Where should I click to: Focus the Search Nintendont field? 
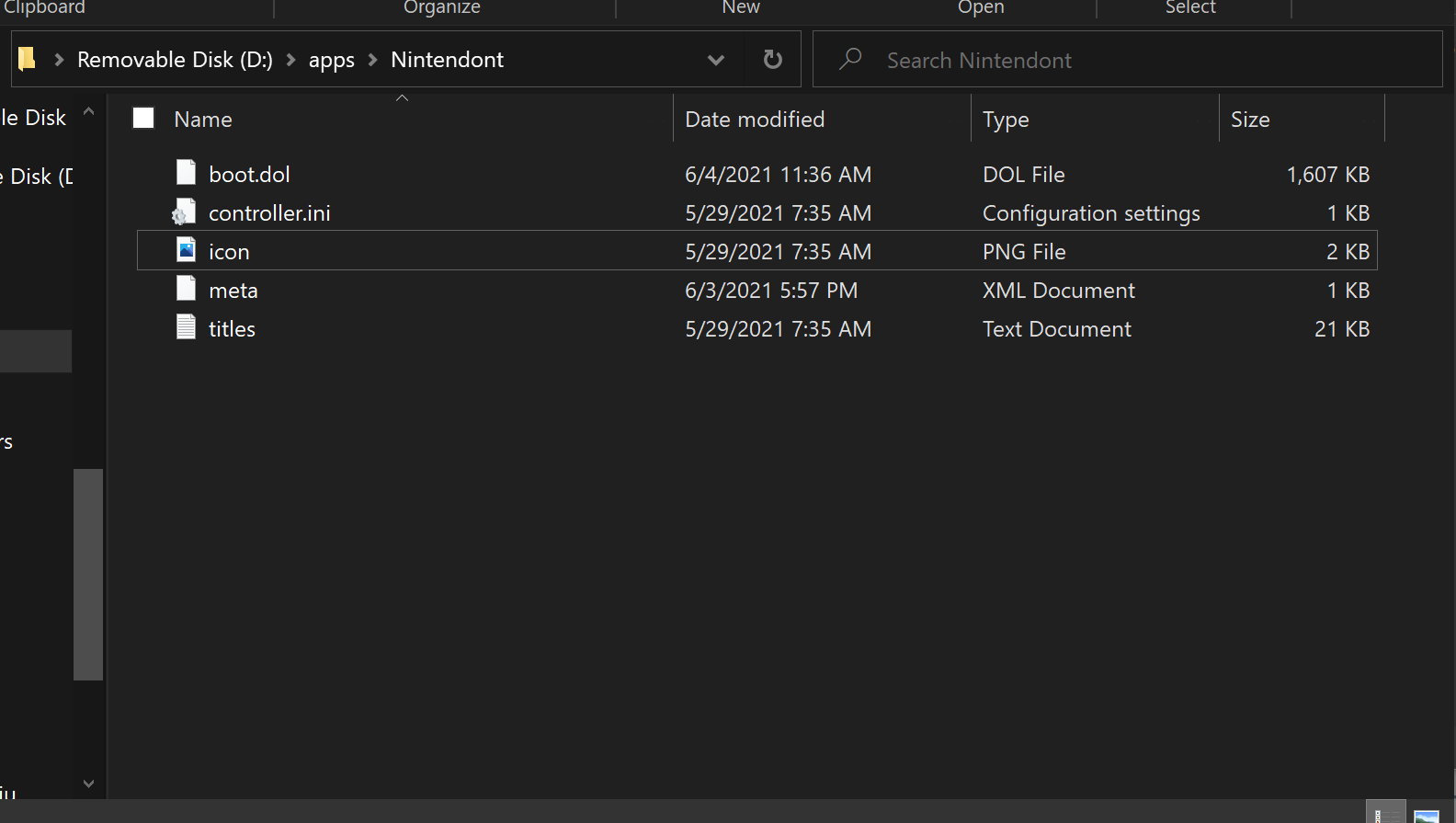(x=1127, y=60)
